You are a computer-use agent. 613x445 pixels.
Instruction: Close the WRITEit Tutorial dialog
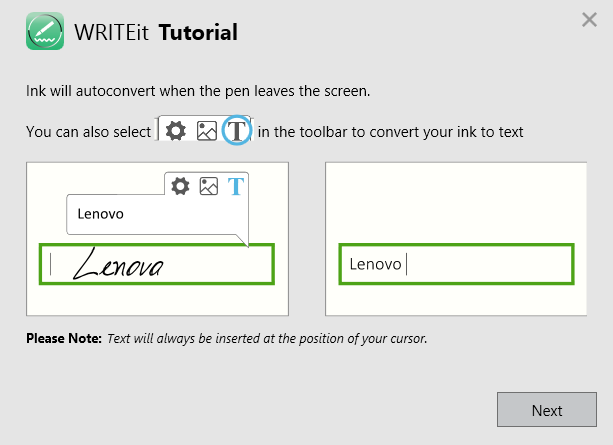point(589,20)
